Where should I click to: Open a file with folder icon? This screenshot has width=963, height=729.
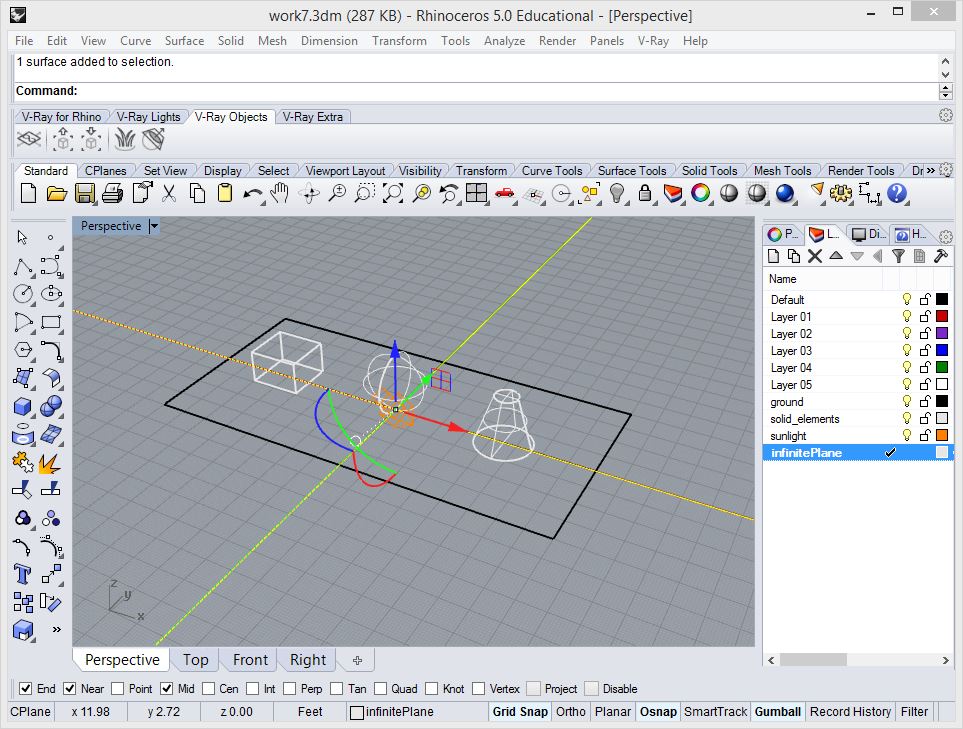pyautogui.click(x=57, y=194)
